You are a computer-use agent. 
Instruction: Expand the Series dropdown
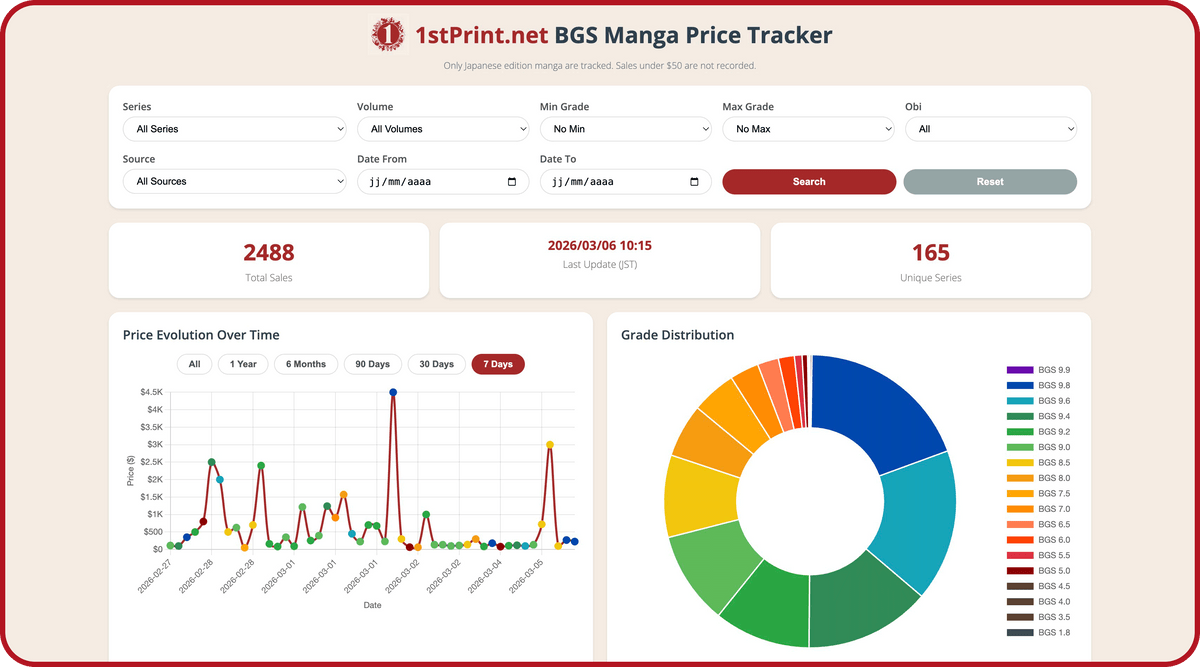tap(234, 129)
